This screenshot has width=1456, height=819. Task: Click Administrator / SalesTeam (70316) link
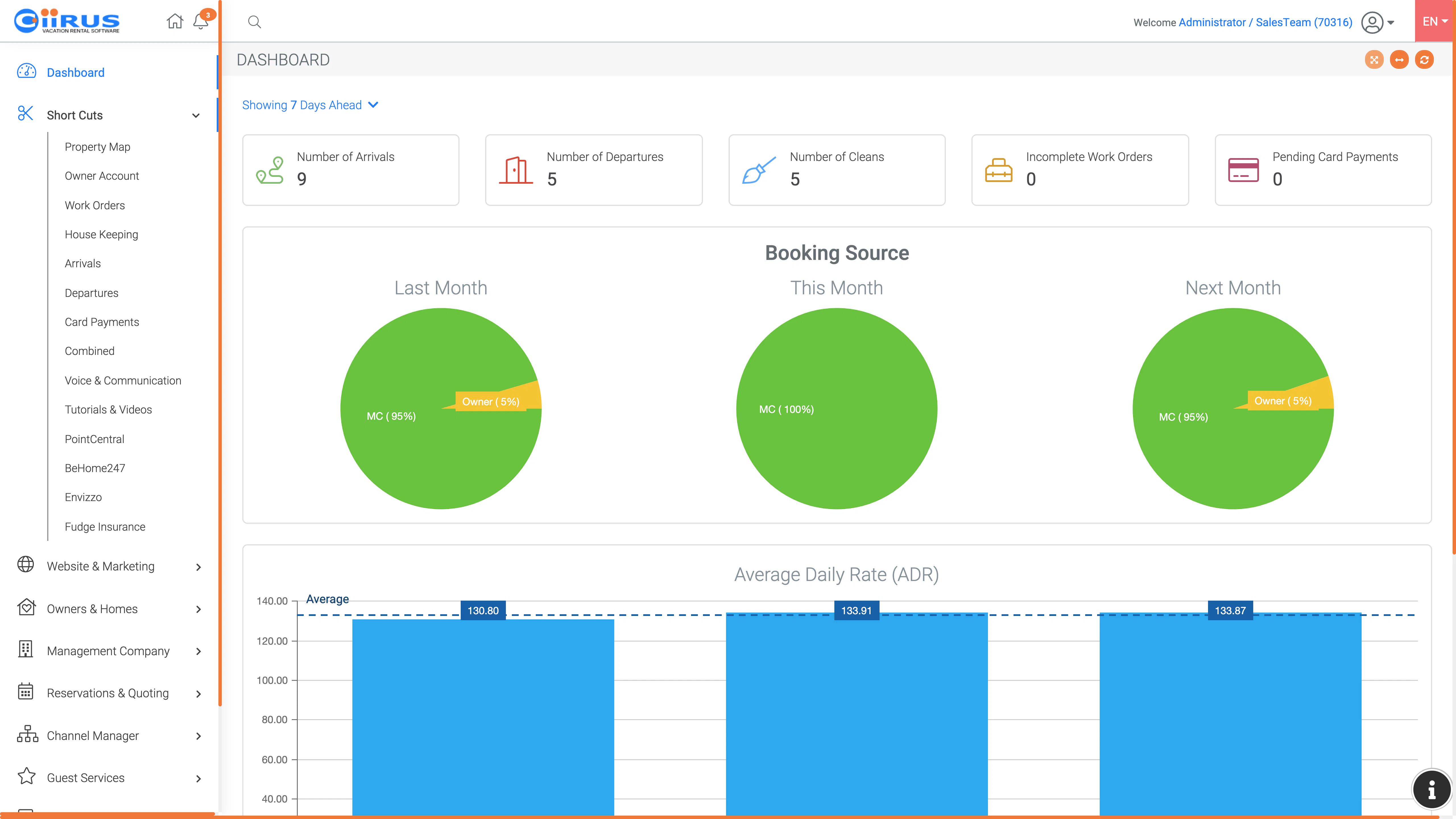coord(1265,22)
